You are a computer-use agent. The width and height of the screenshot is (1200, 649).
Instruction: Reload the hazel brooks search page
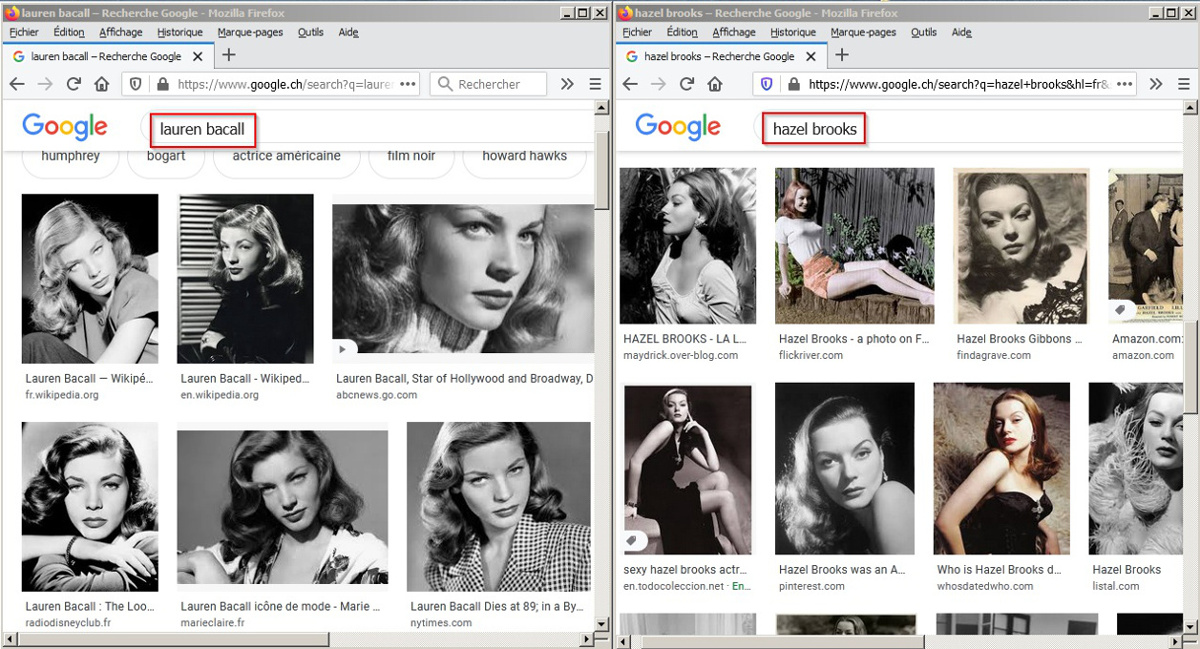687,84
